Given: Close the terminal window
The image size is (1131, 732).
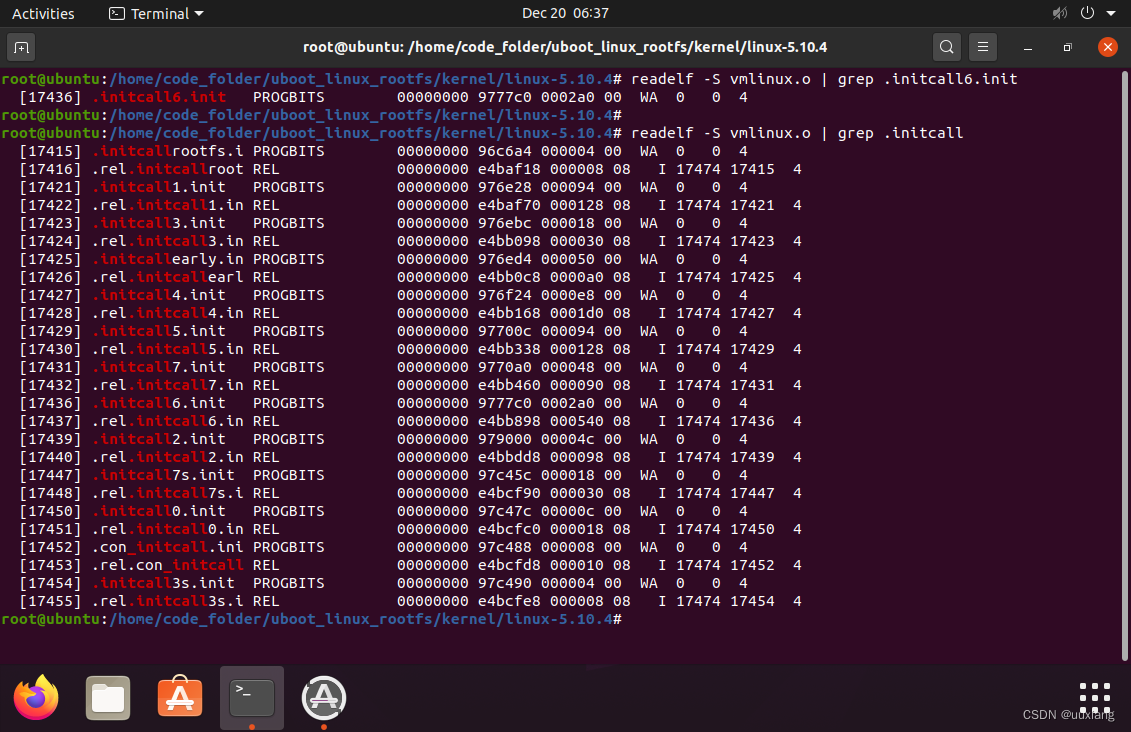Looking at the screenshot, I should [x=1107, y=48].
